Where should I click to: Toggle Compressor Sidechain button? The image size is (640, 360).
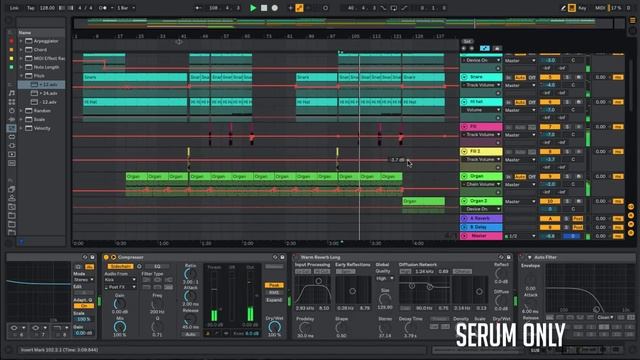pyautogui.click(x=120, y=267)
